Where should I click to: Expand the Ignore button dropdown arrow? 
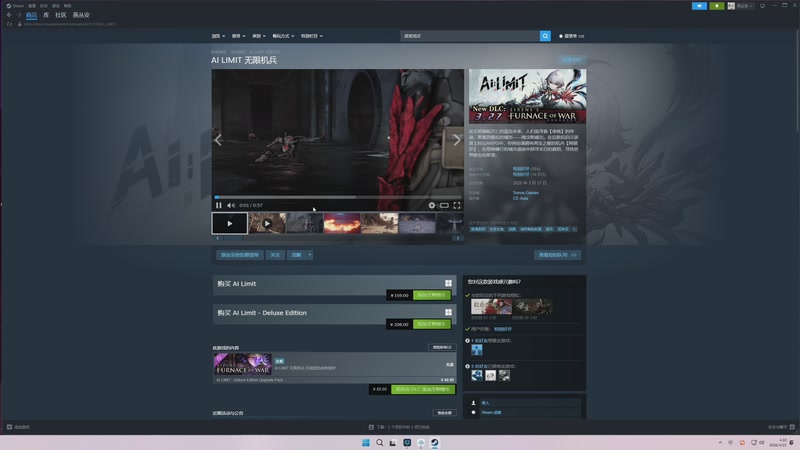(310, 255)
